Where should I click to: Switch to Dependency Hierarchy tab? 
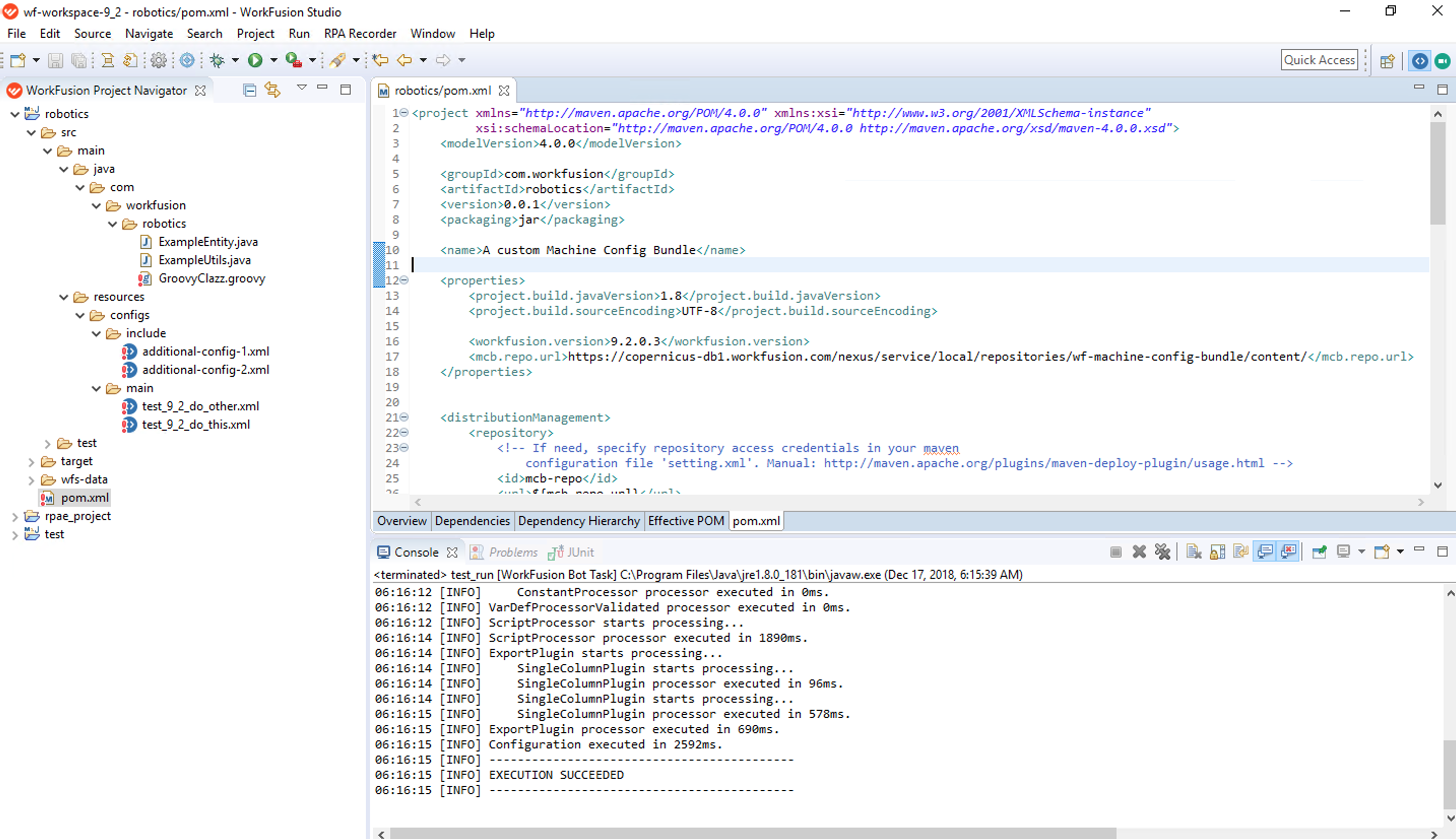[x=579, y=521]
